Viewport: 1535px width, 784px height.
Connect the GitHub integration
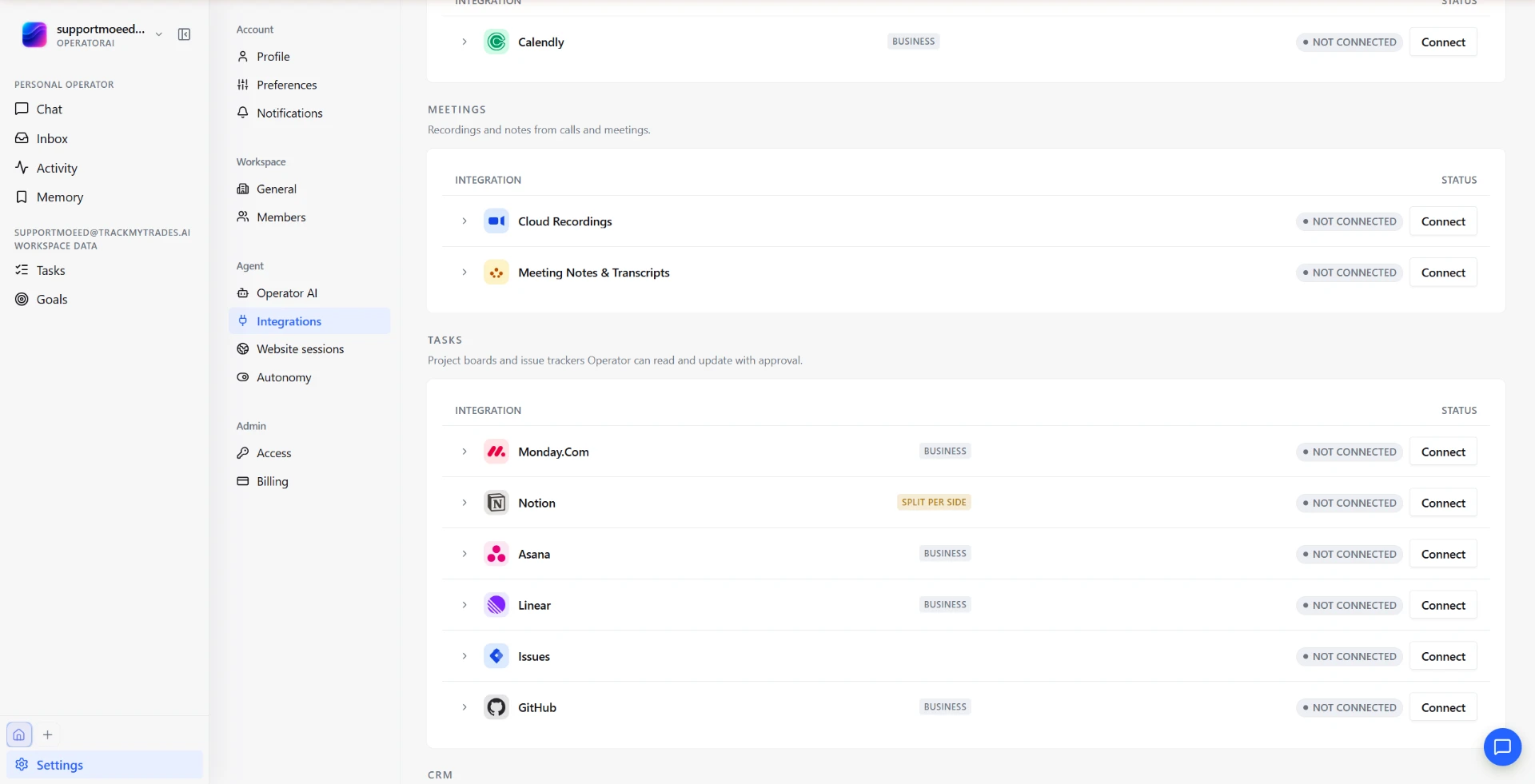[x=1443, y=707]
